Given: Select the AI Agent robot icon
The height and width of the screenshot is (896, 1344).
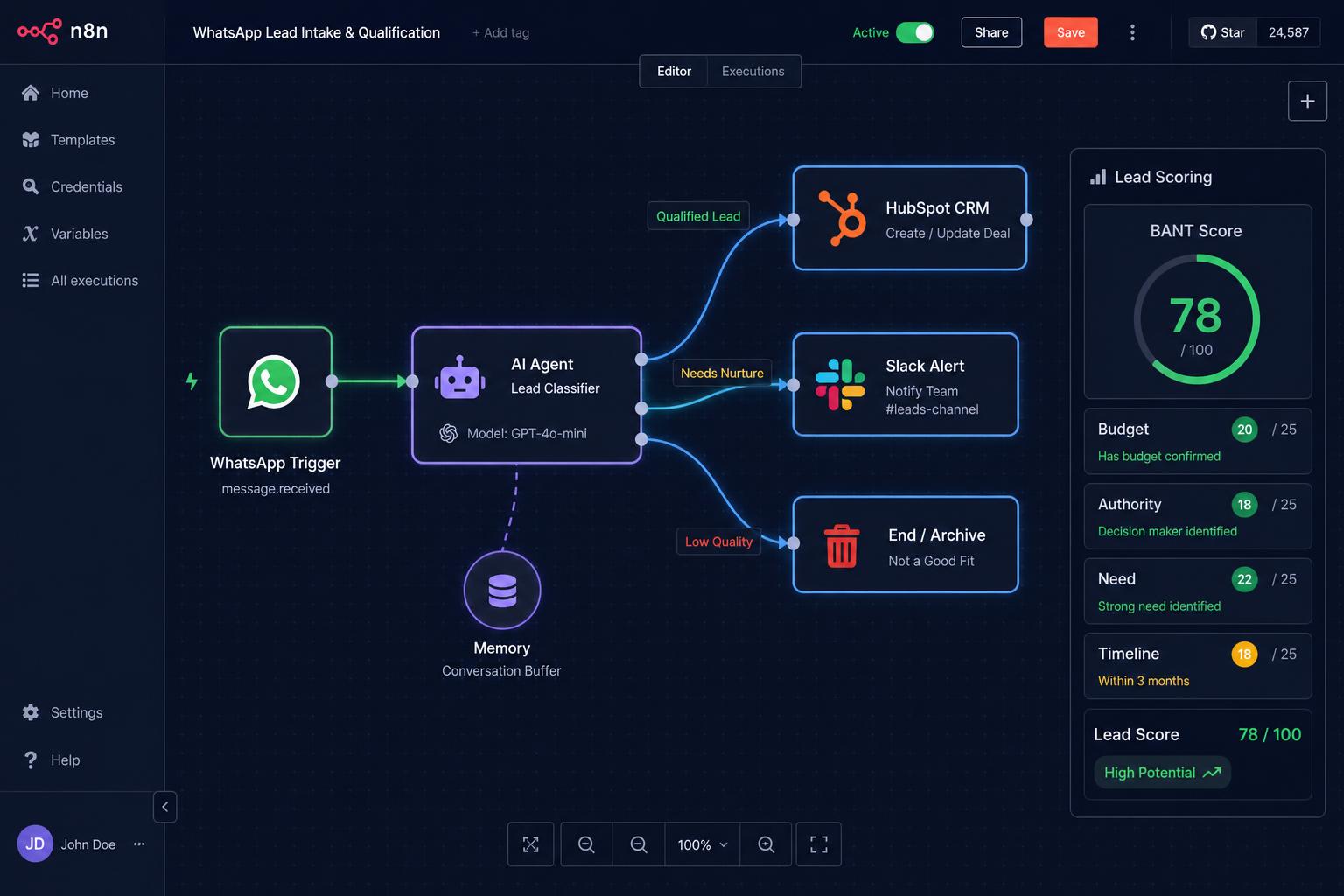Looking at the screenshot, I should pos(460,378).
